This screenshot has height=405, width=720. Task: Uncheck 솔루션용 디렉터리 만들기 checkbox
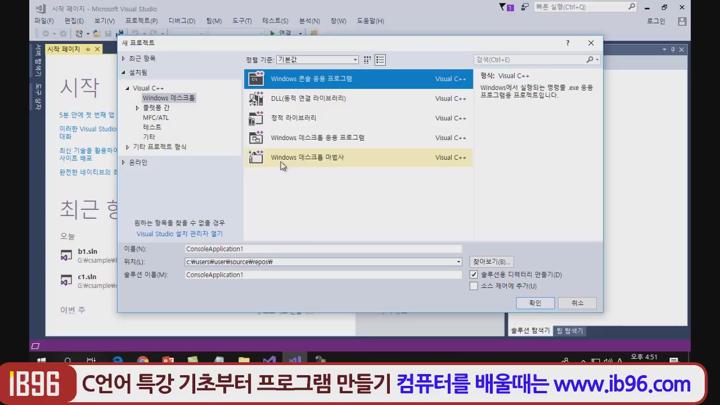click(x=473, y=275)
